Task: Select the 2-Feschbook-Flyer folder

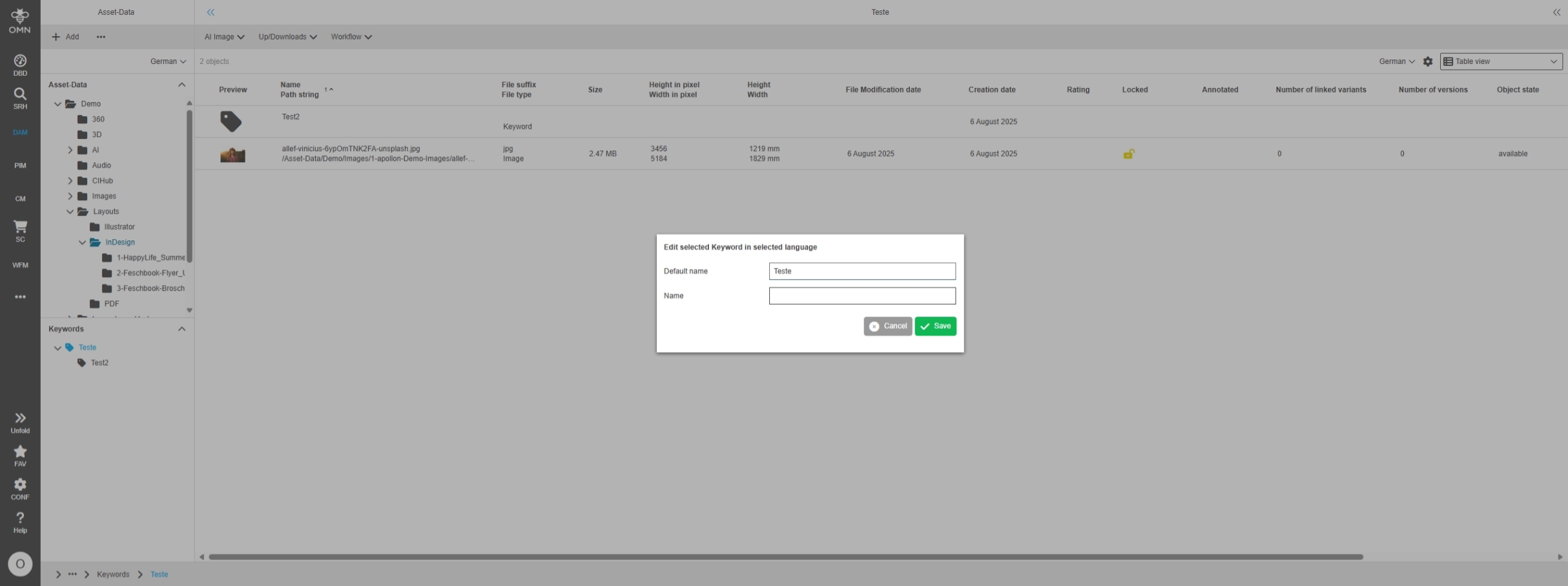Action: [150, 273]
